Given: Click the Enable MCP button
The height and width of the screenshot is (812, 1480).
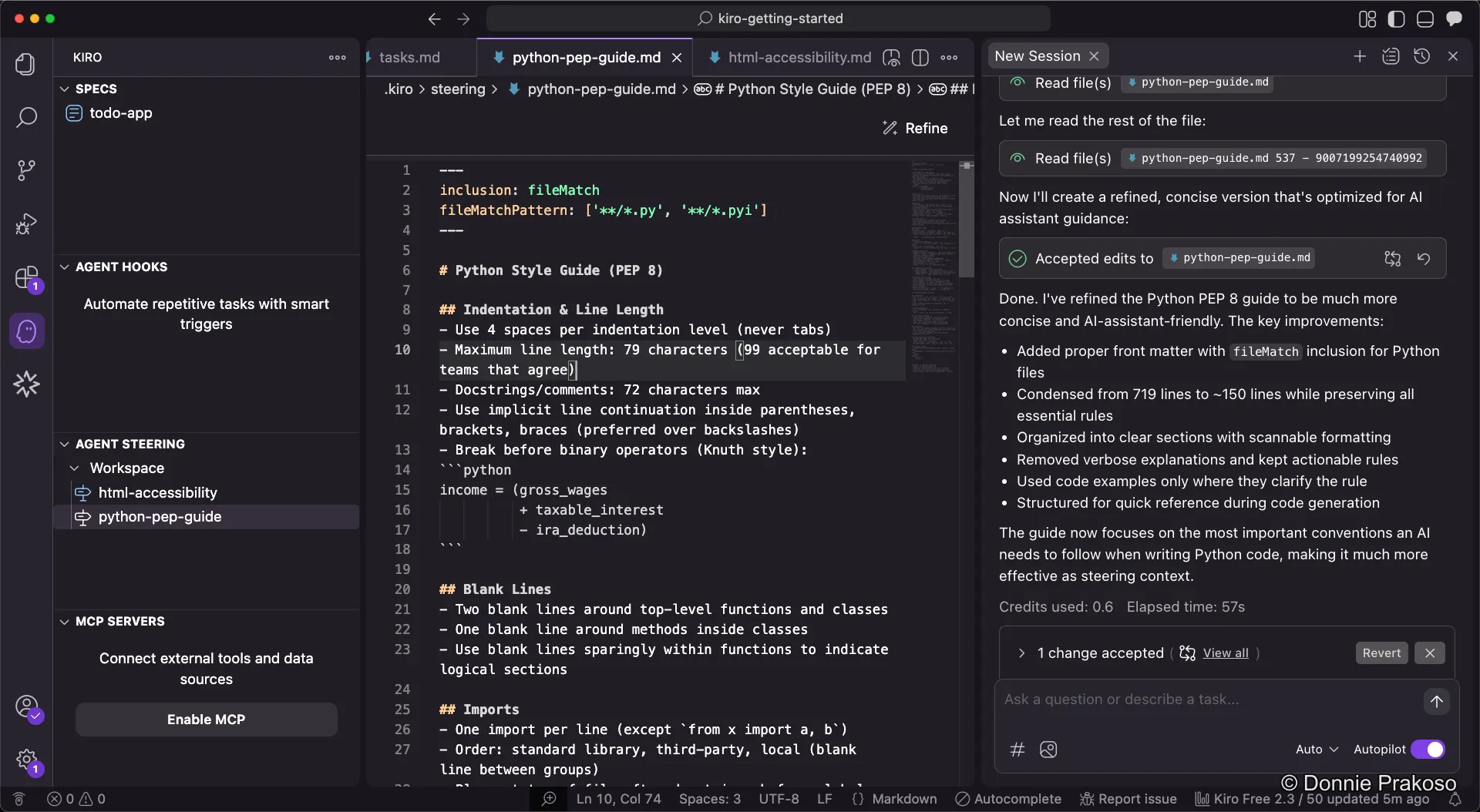Looking at the screenshot, I should tap(206, 720).
